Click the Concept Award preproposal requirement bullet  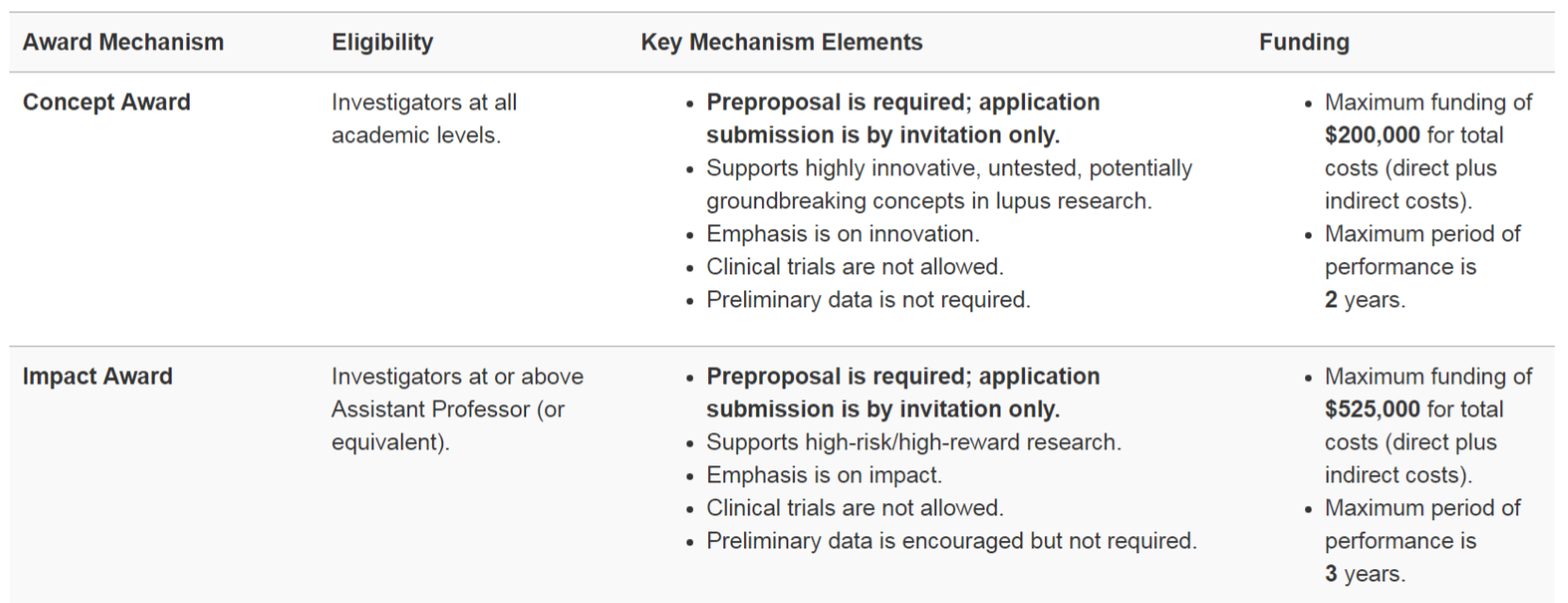coord(902,119)
